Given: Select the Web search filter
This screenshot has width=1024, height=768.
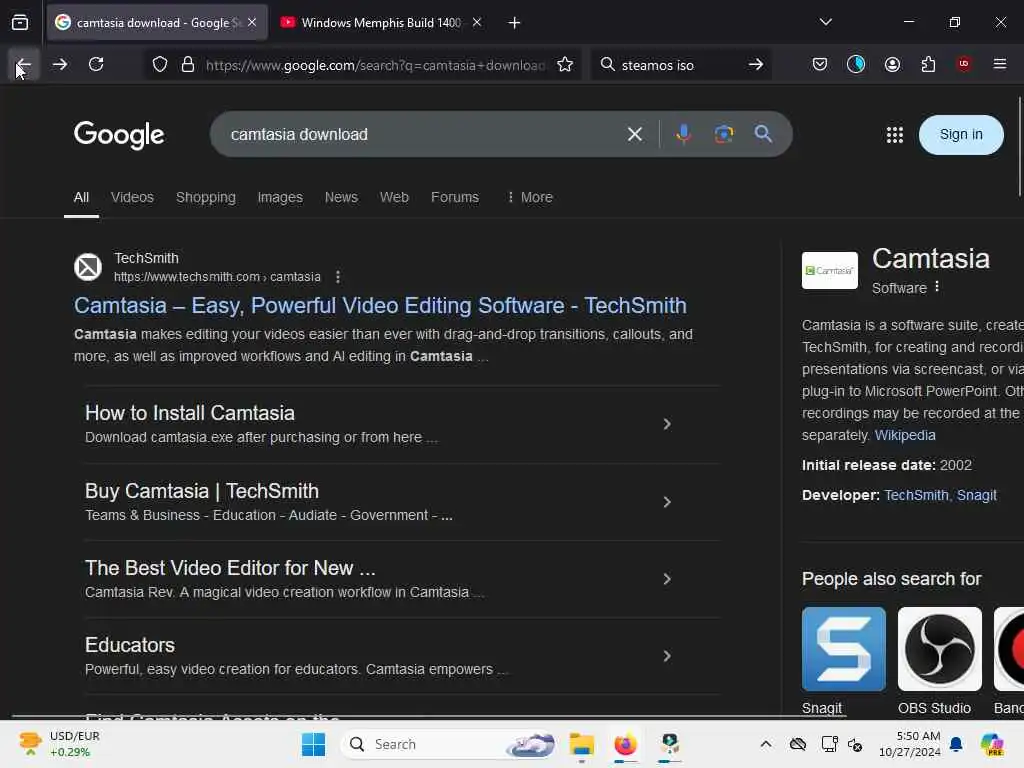Looking at the screenshot, I should pyautogui.click(x=394, y=197).
